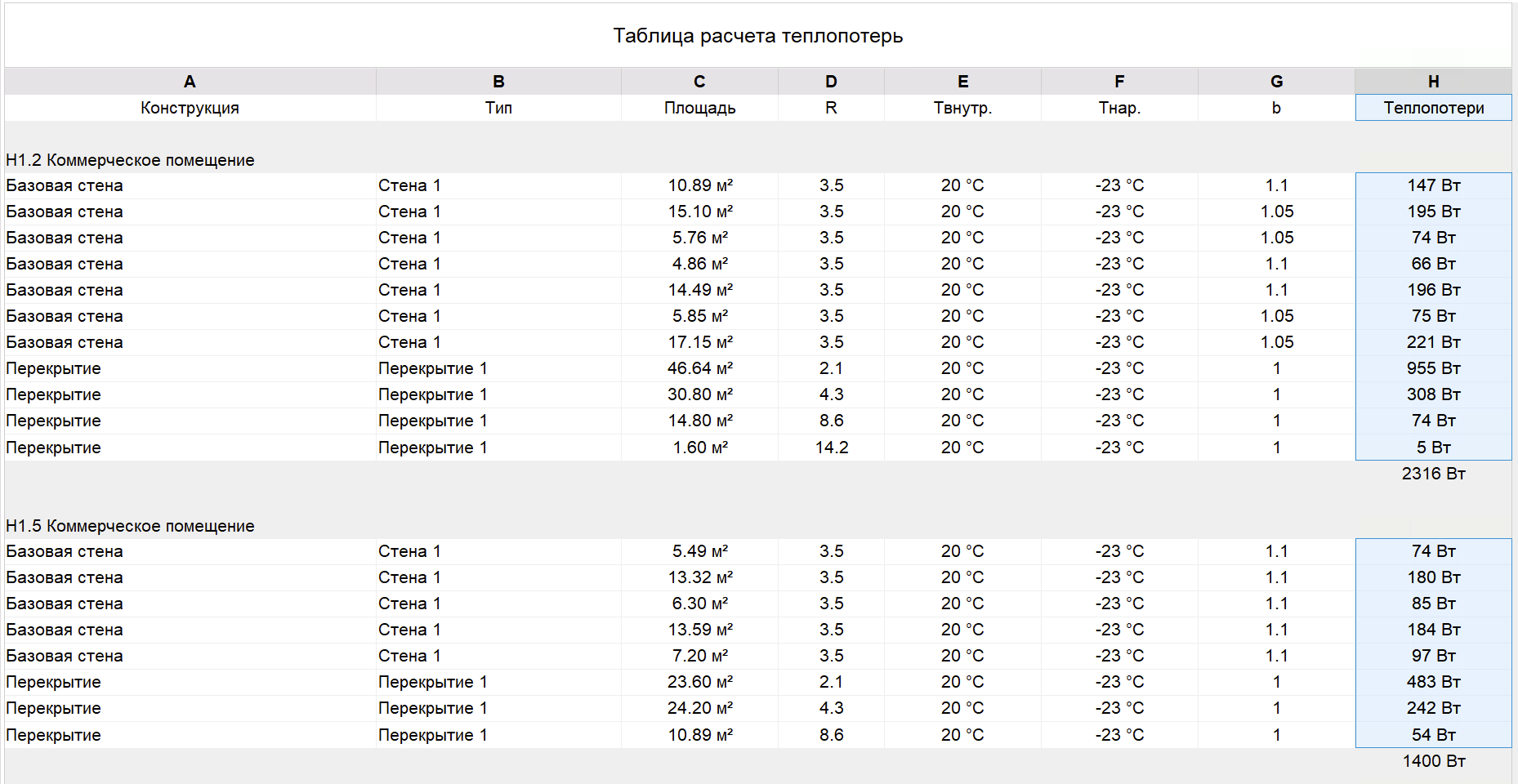
Task: Click the Конструкция header cell
Action: (190, 108)
